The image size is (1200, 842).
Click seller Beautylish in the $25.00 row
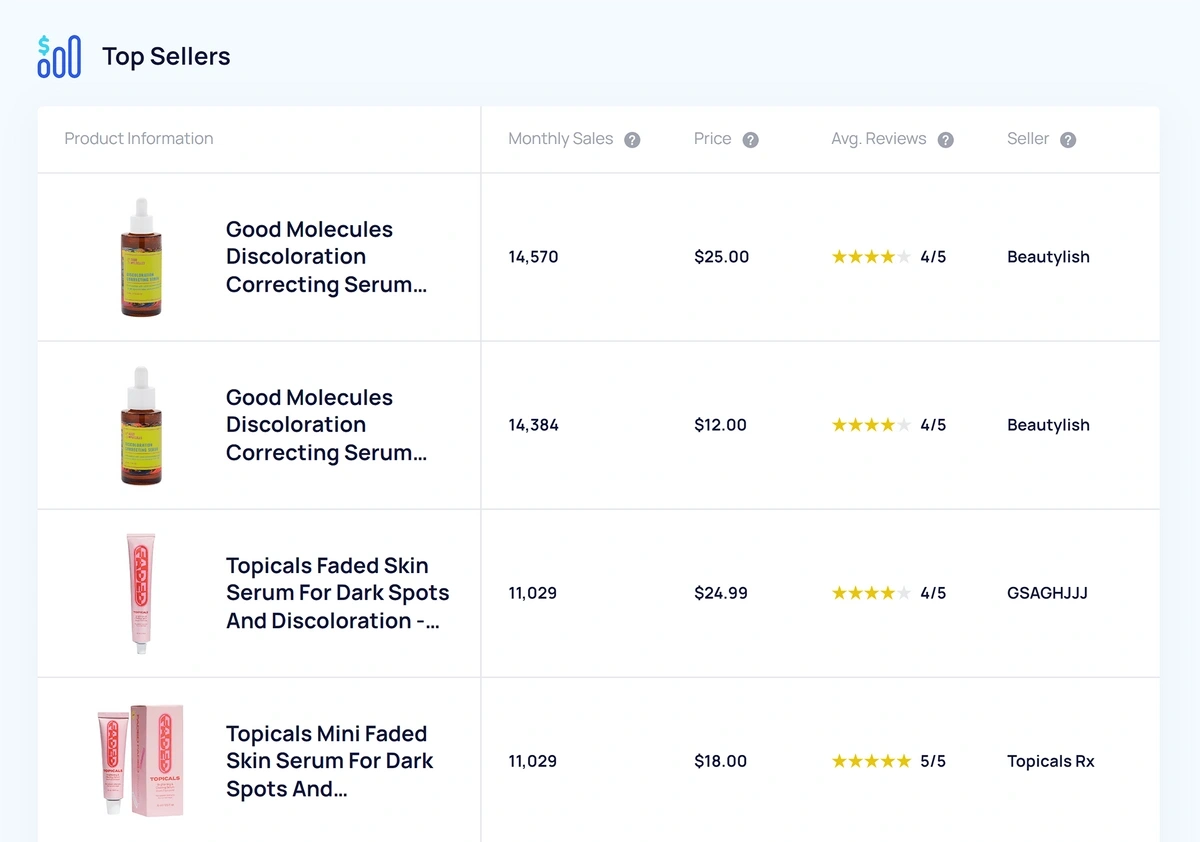click(1048, 257)
